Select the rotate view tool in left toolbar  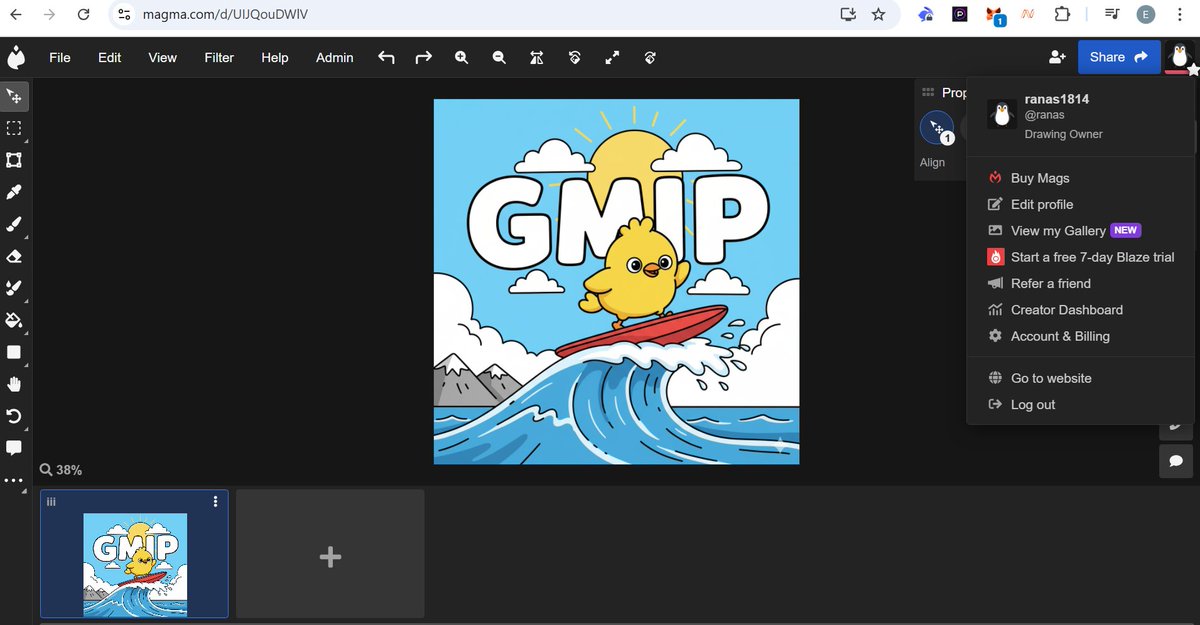(x=14, y=416)
